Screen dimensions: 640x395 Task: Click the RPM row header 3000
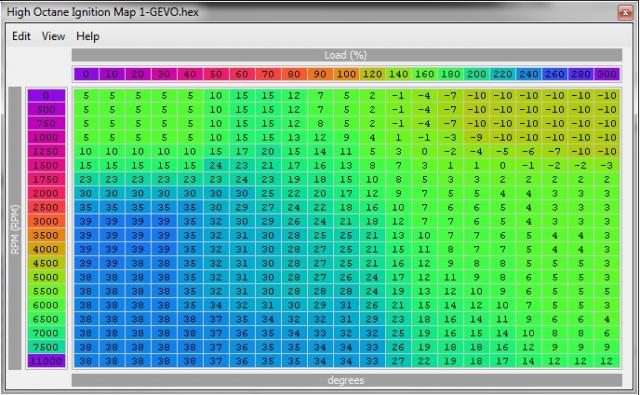click(46, 221)
